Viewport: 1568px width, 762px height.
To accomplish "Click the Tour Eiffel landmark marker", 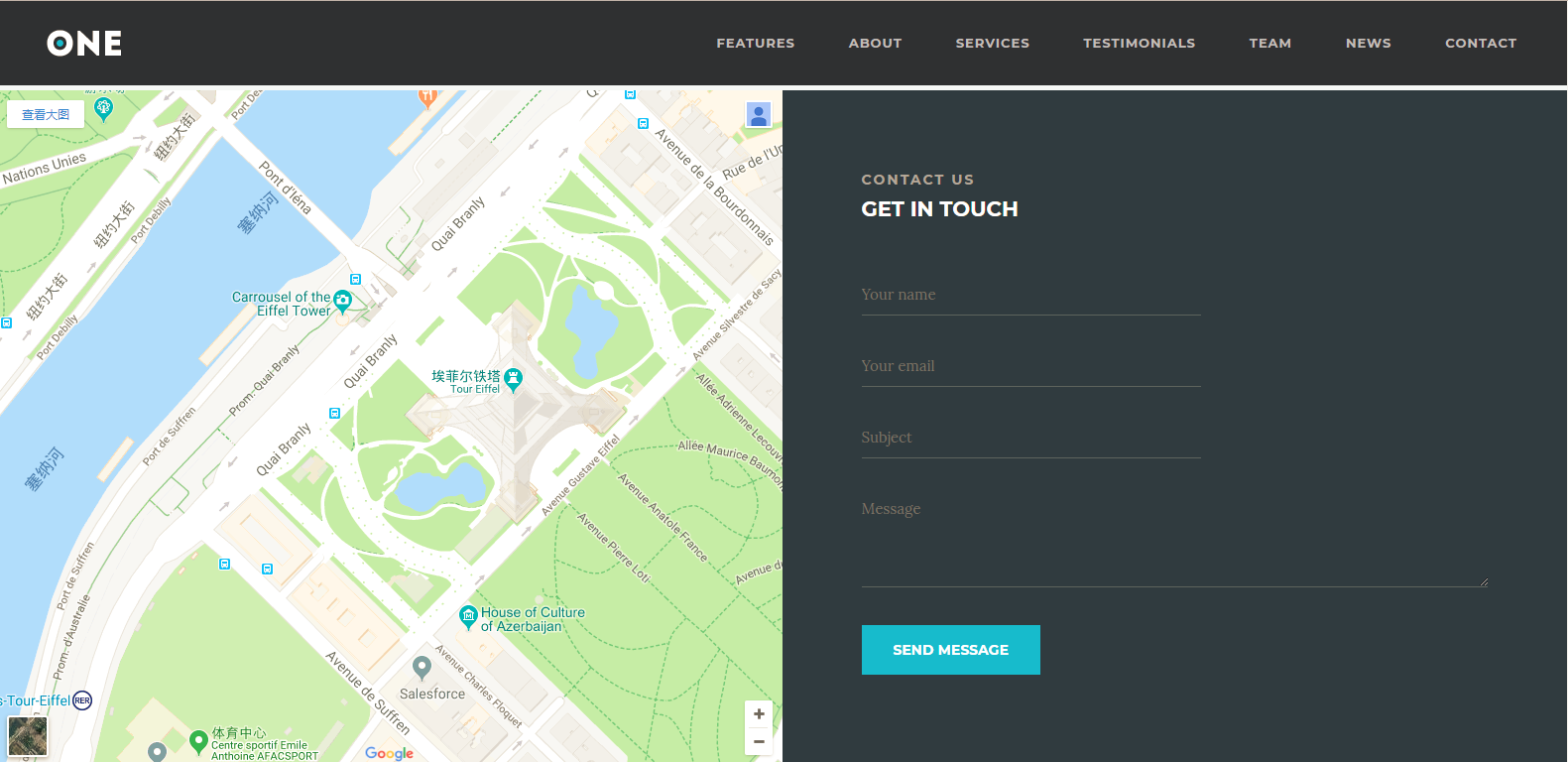I will point(513,378).
